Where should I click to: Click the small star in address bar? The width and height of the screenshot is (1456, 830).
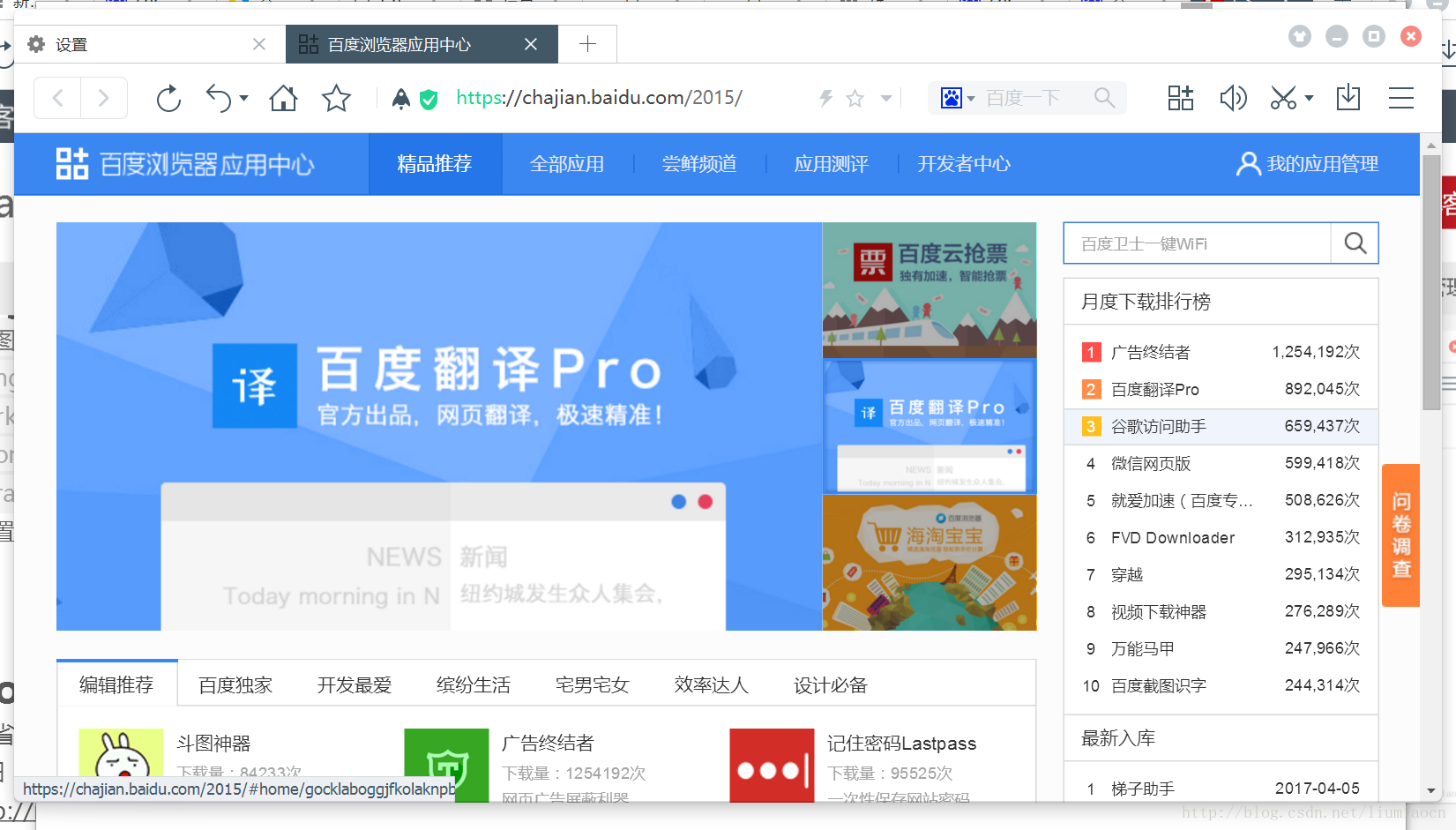(x=855, y=98)
